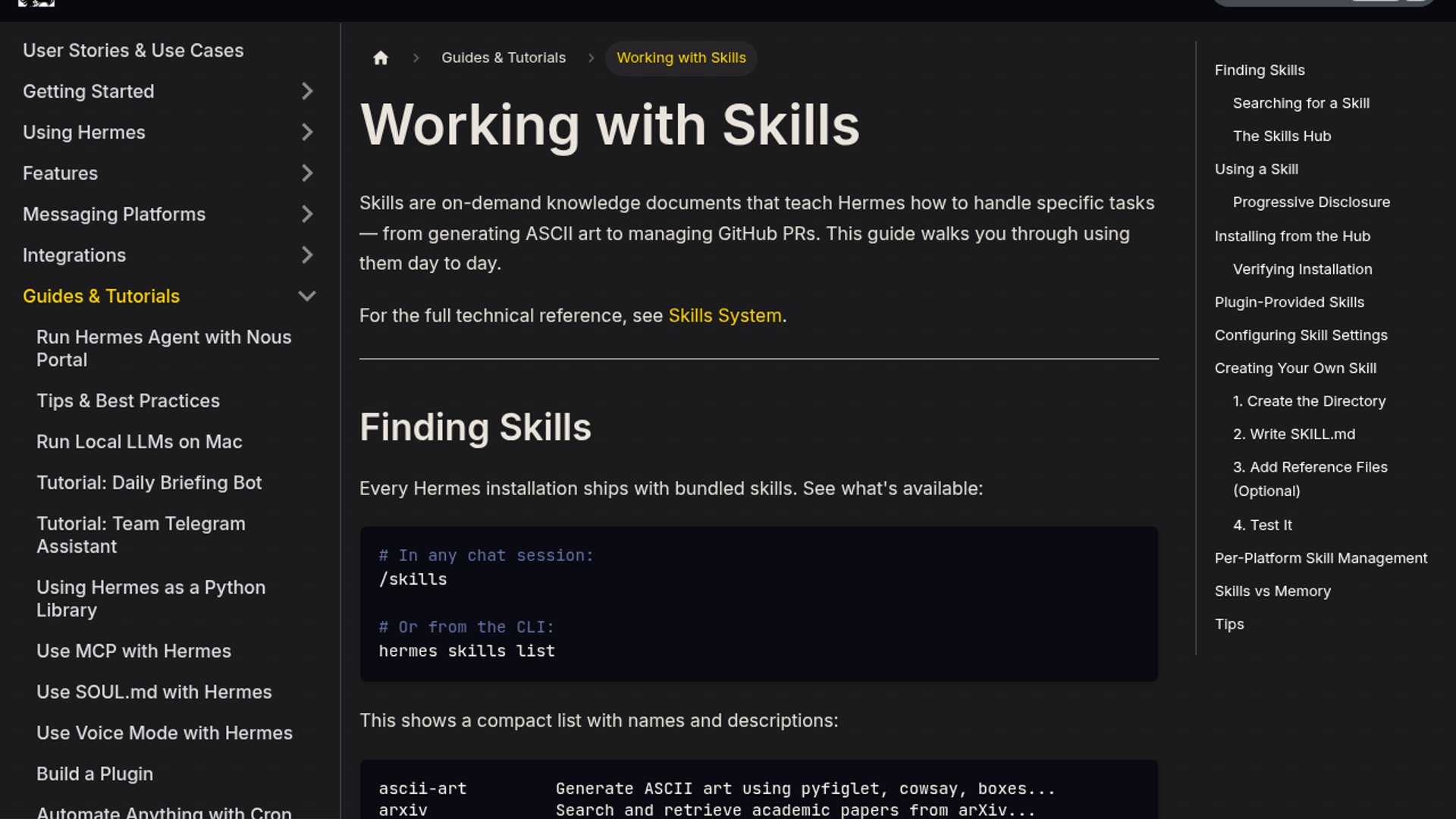Follow the Skills System link
The width and height of the screenshot is (1456, 819).
725,315
